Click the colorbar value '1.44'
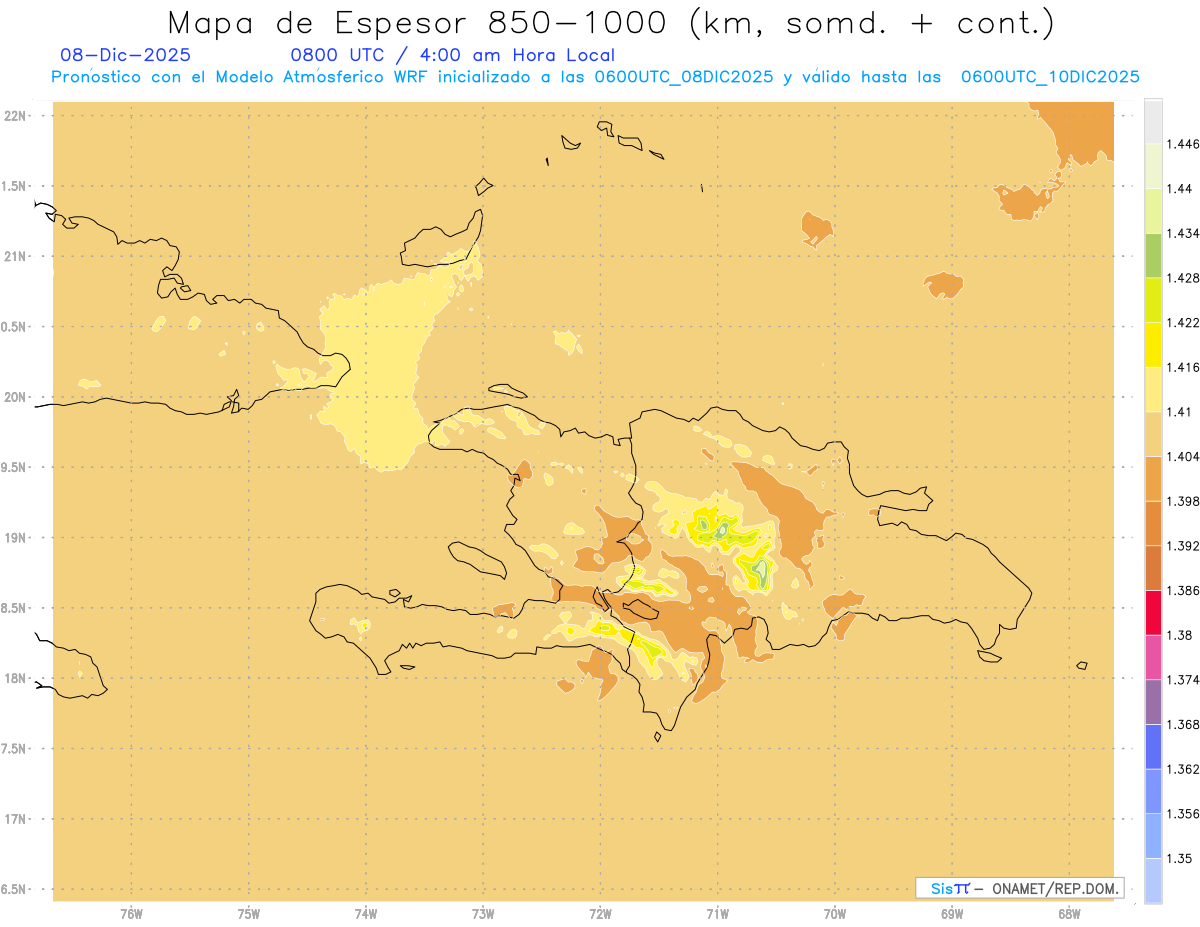The width and height of the screenshot is (1200, 927). pos(1180,188)
